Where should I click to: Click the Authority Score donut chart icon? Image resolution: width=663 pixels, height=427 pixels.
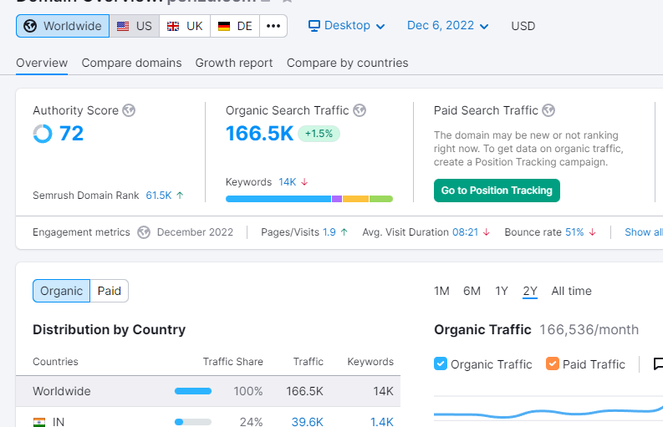pyautogui.click(x=43, y=134)
